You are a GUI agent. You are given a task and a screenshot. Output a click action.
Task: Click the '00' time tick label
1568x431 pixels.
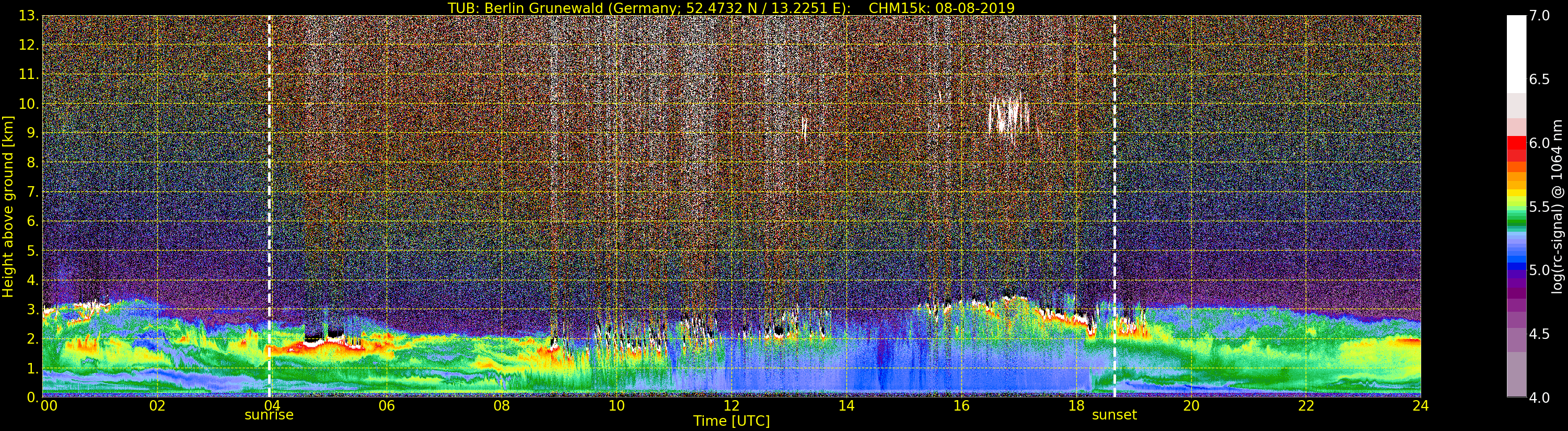[49, 406]
